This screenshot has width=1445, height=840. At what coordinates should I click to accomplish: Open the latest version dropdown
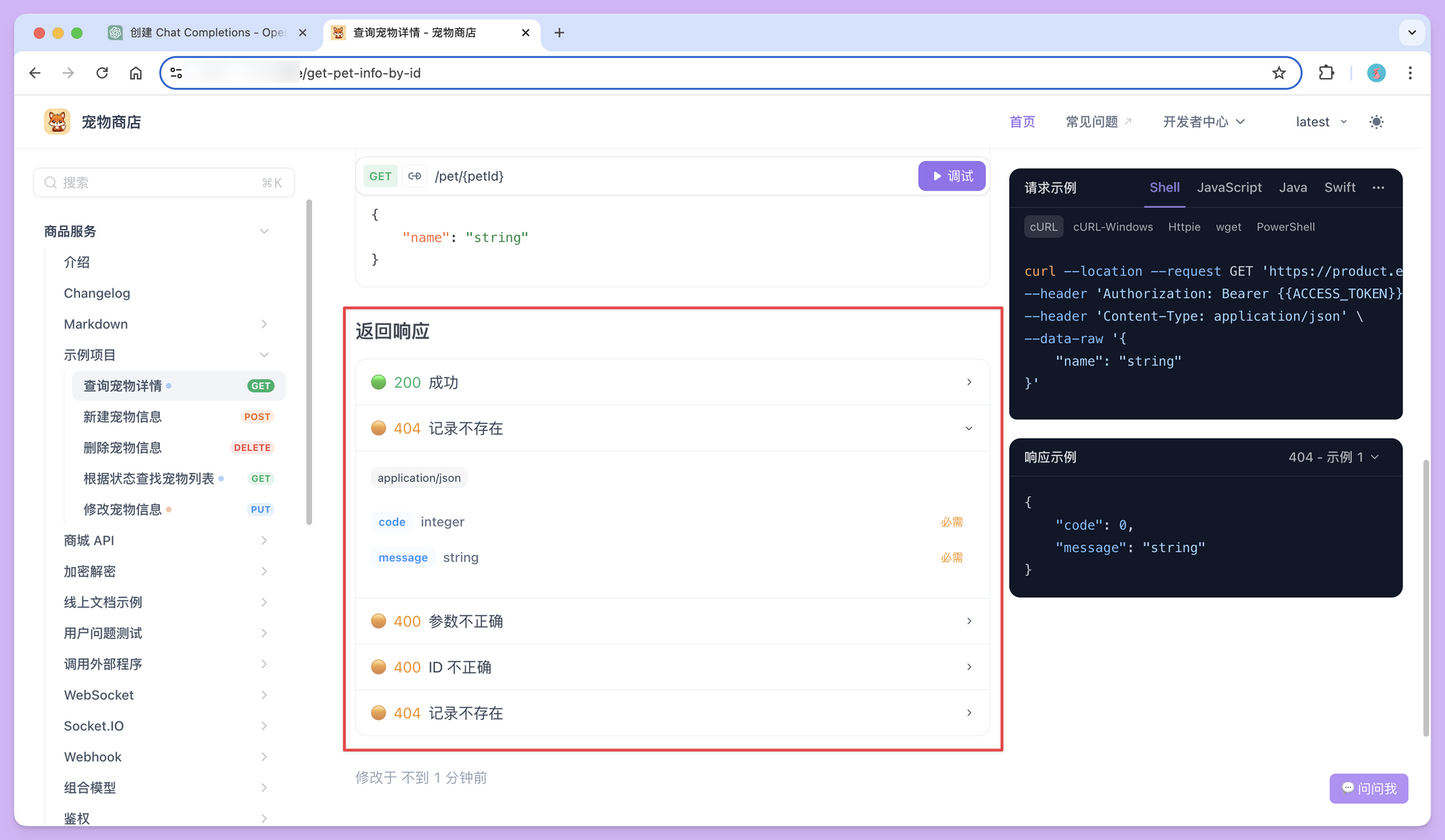click(1321, 122)
